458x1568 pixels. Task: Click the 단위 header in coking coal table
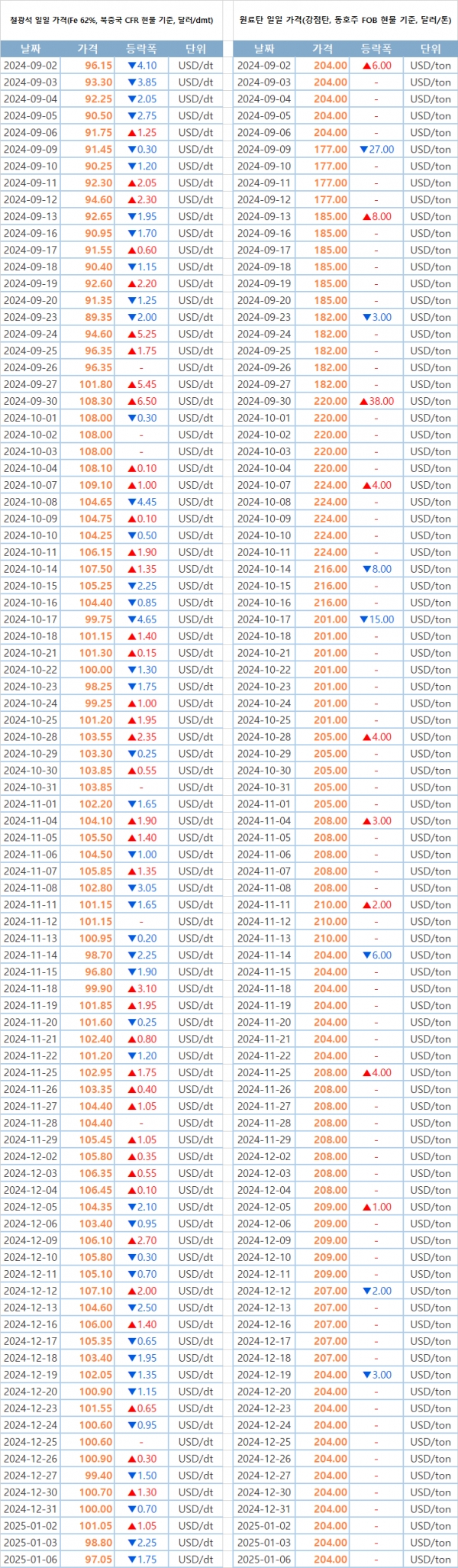431,49
